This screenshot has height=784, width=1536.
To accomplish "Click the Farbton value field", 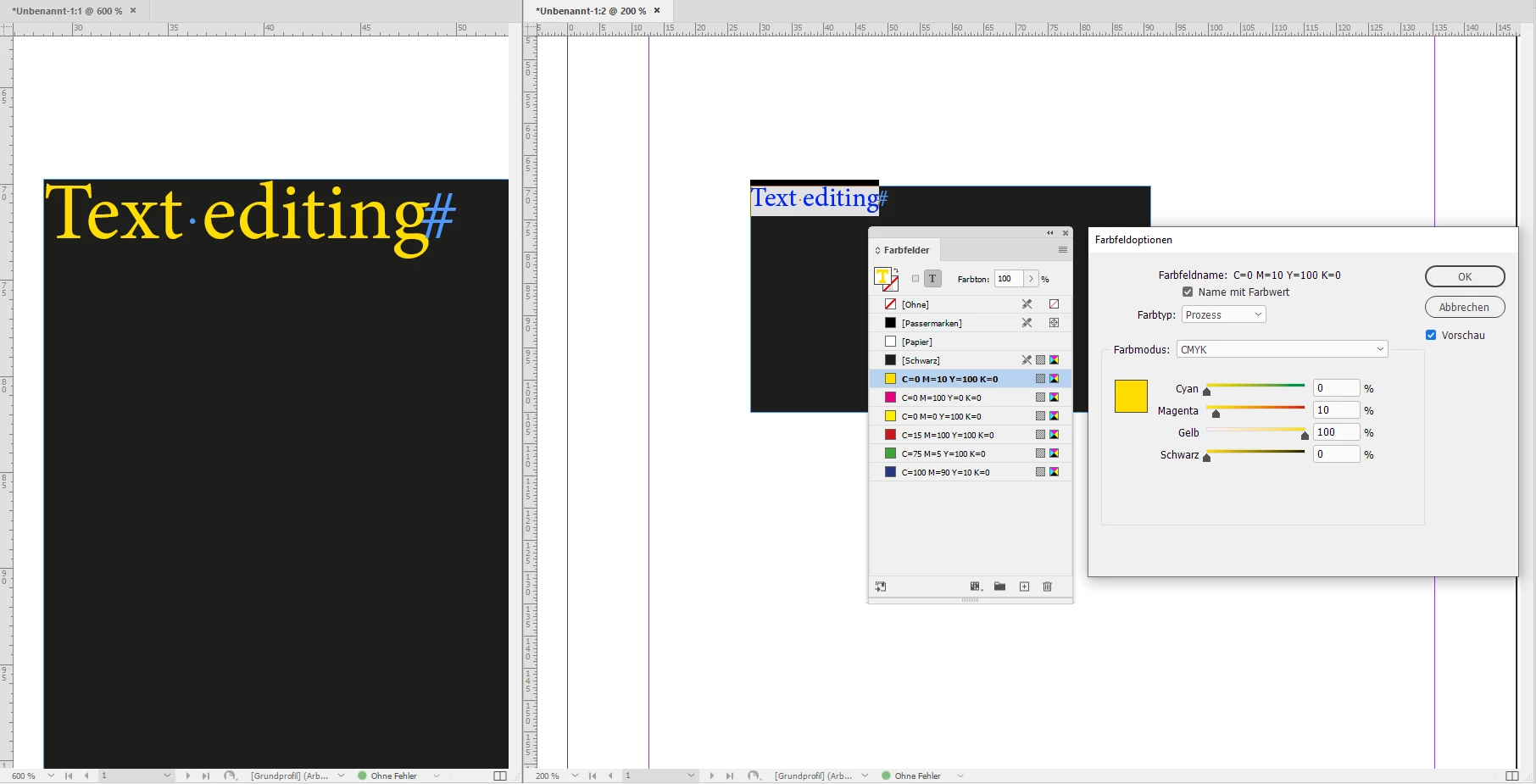I will coord(1009,279).
